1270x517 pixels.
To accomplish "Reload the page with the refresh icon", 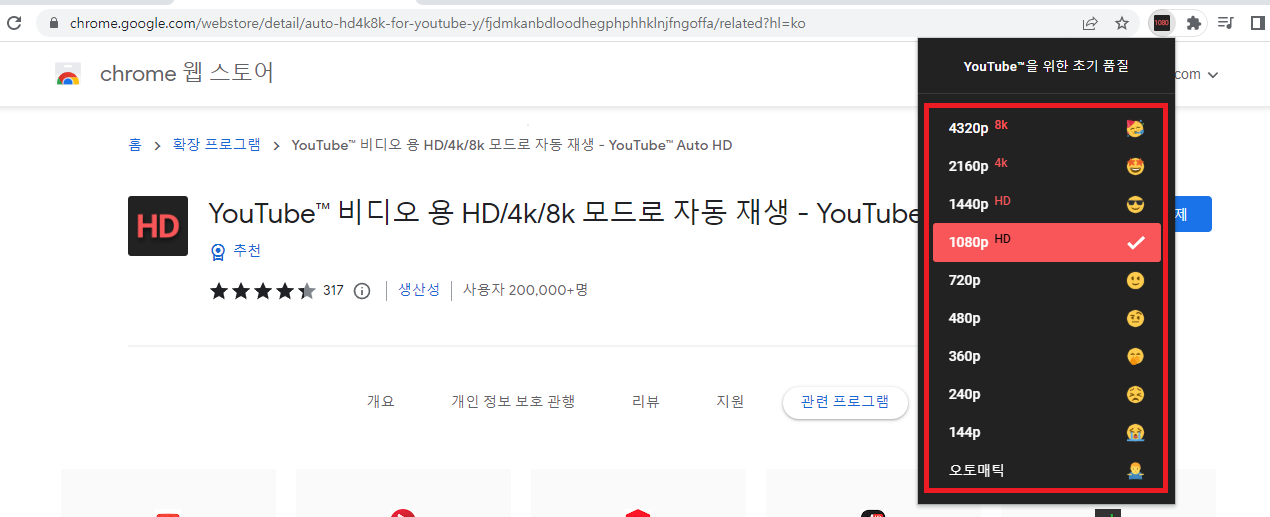I will [x=14, y=23].
